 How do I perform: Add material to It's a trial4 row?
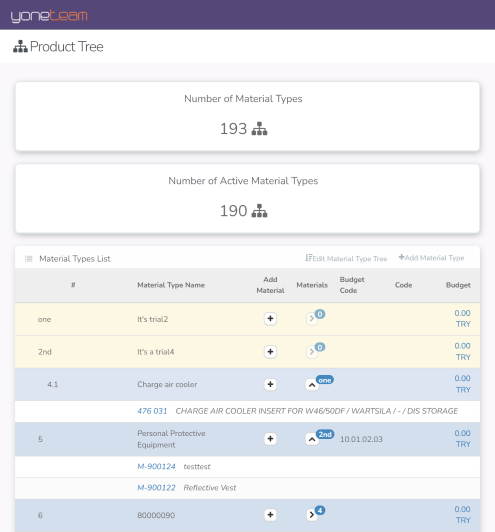270,352
